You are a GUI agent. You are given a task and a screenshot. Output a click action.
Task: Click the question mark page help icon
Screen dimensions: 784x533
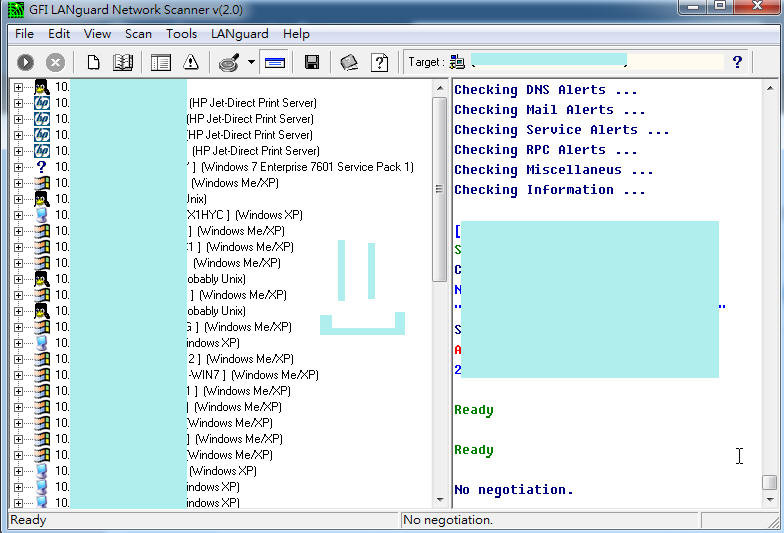(x=380, y=62)
